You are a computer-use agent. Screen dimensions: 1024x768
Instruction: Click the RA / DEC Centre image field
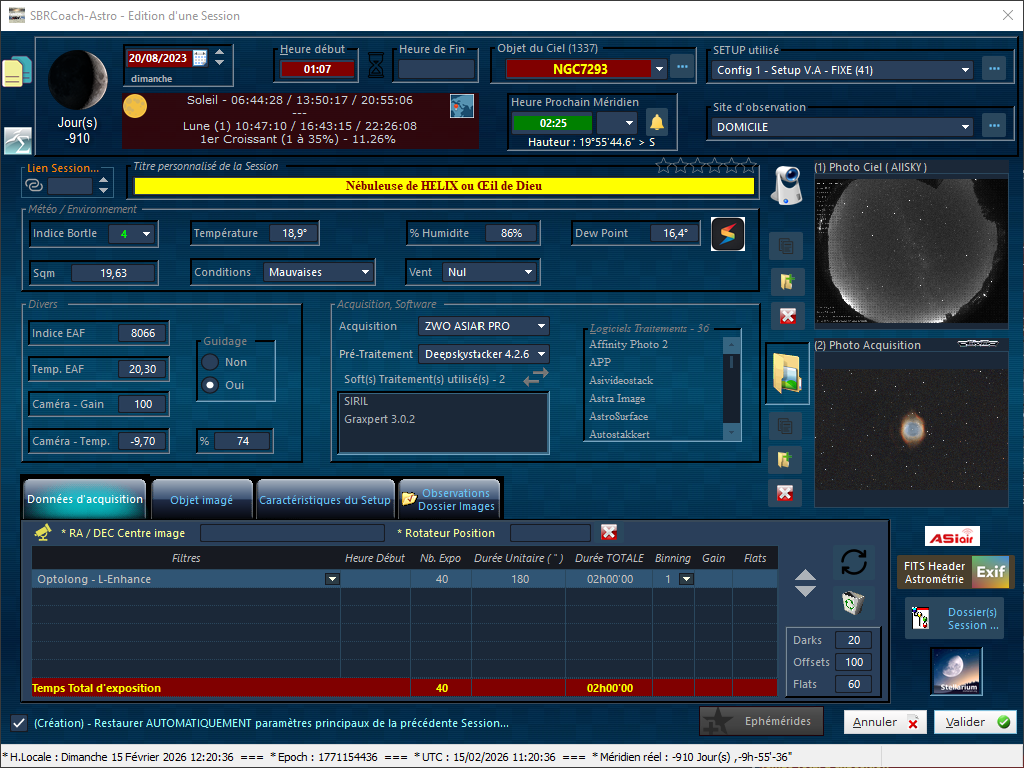click(292, 533)
